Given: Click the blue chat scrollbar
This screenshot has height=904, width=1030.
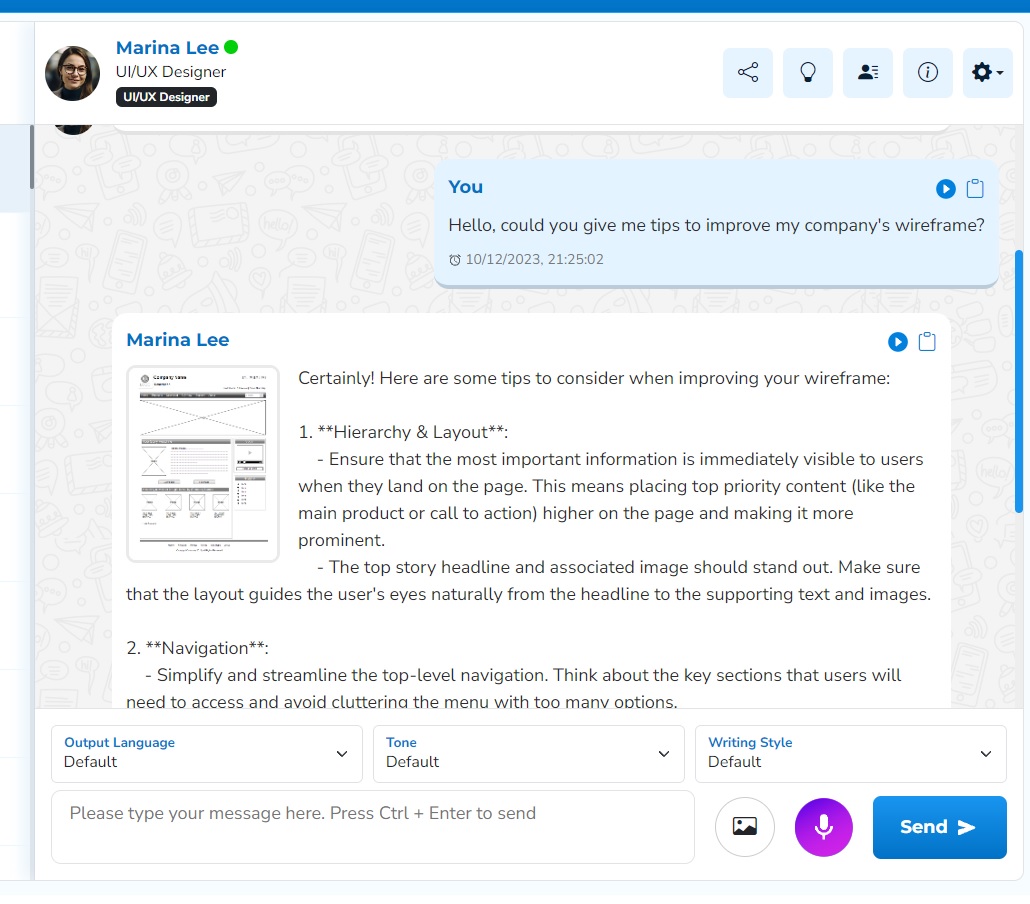Looking at the screenshot, I should click(x=1019, y=380).
